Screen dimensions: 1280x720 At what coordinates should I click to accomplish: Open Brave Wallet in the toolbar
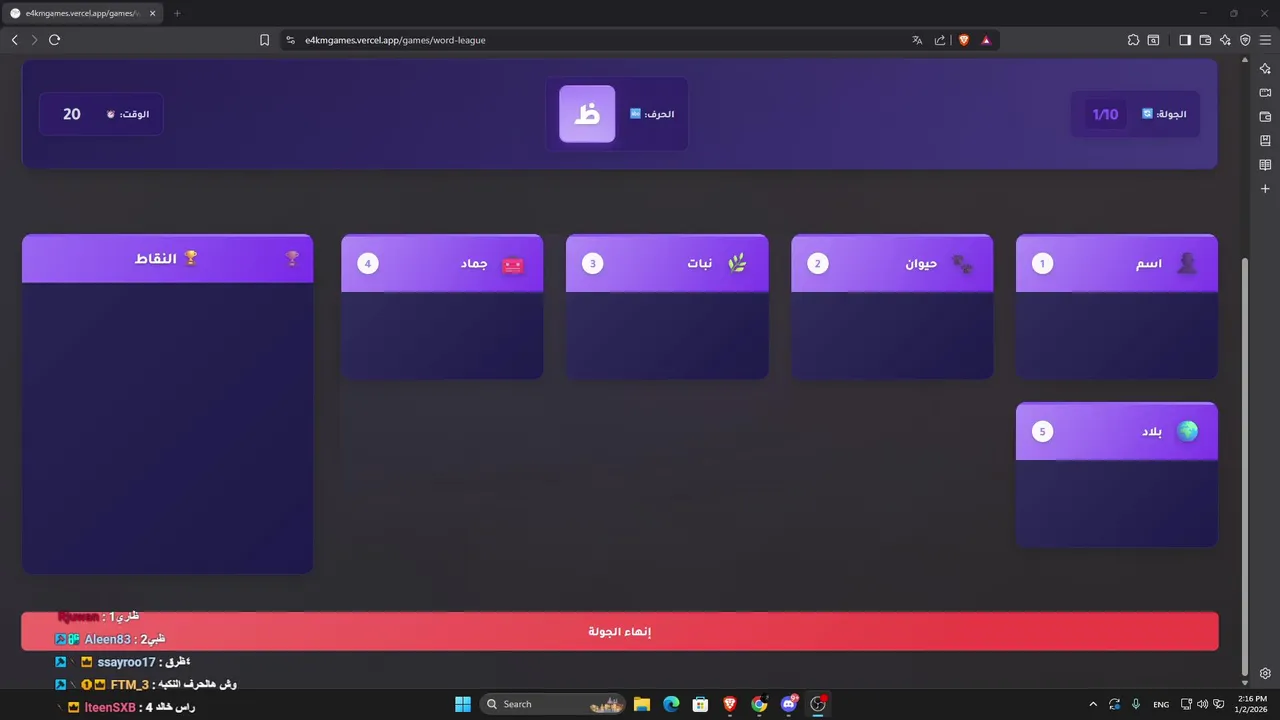1205,40
